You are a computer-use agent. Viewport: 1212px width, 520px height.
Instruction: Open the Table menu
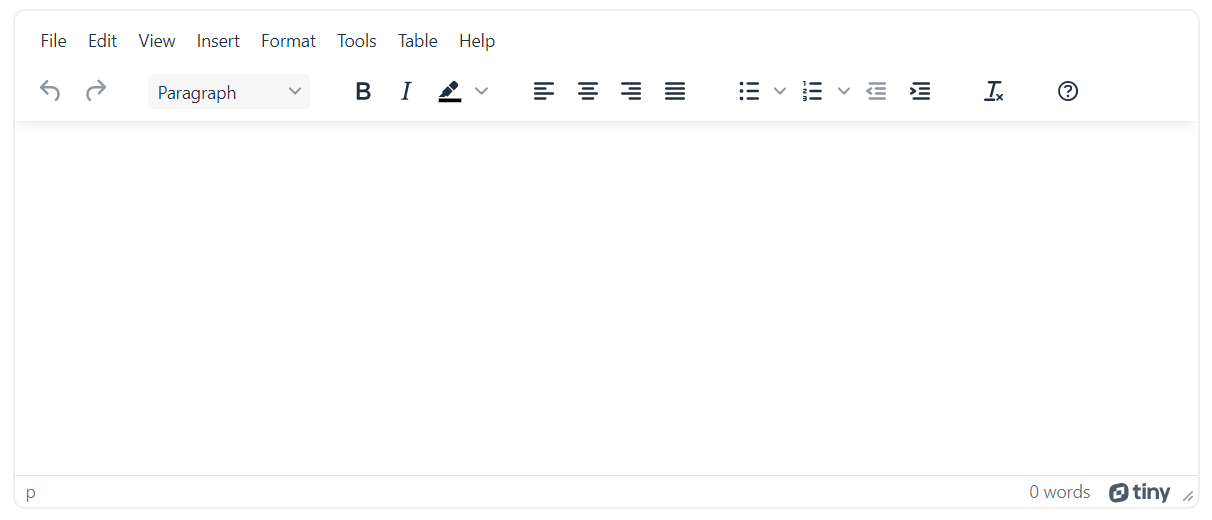click(x=418, y=41)
